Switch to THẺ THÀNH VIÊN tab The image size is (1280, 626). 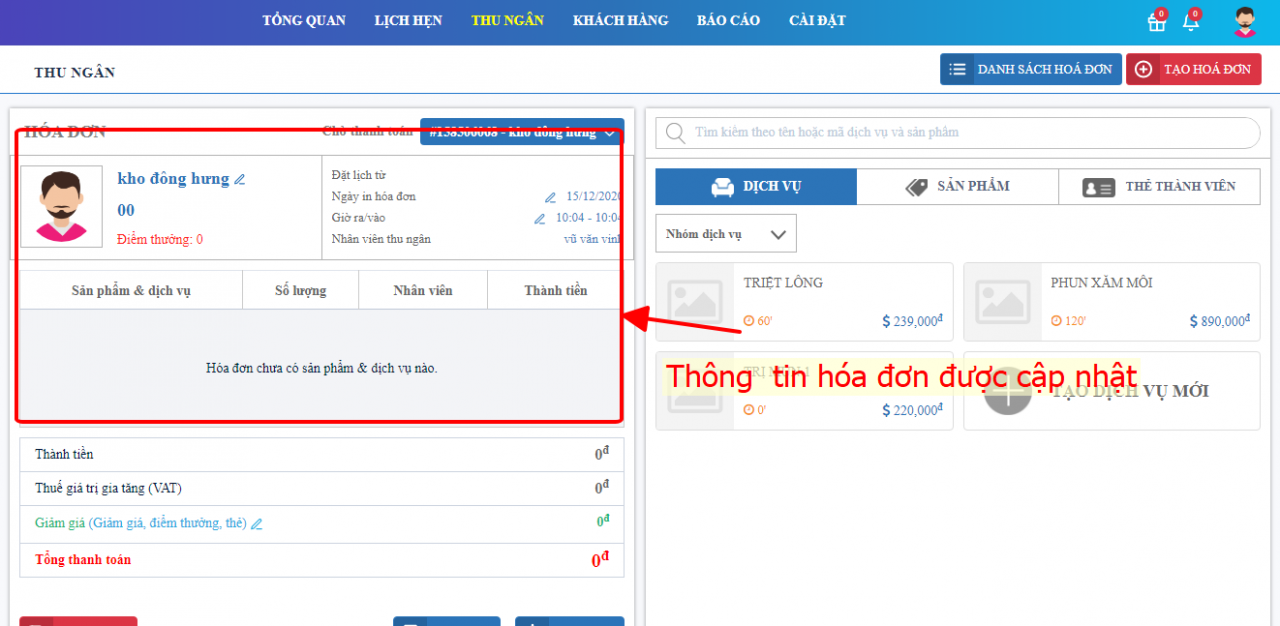pyautogui.click(x=1159, y=187)
